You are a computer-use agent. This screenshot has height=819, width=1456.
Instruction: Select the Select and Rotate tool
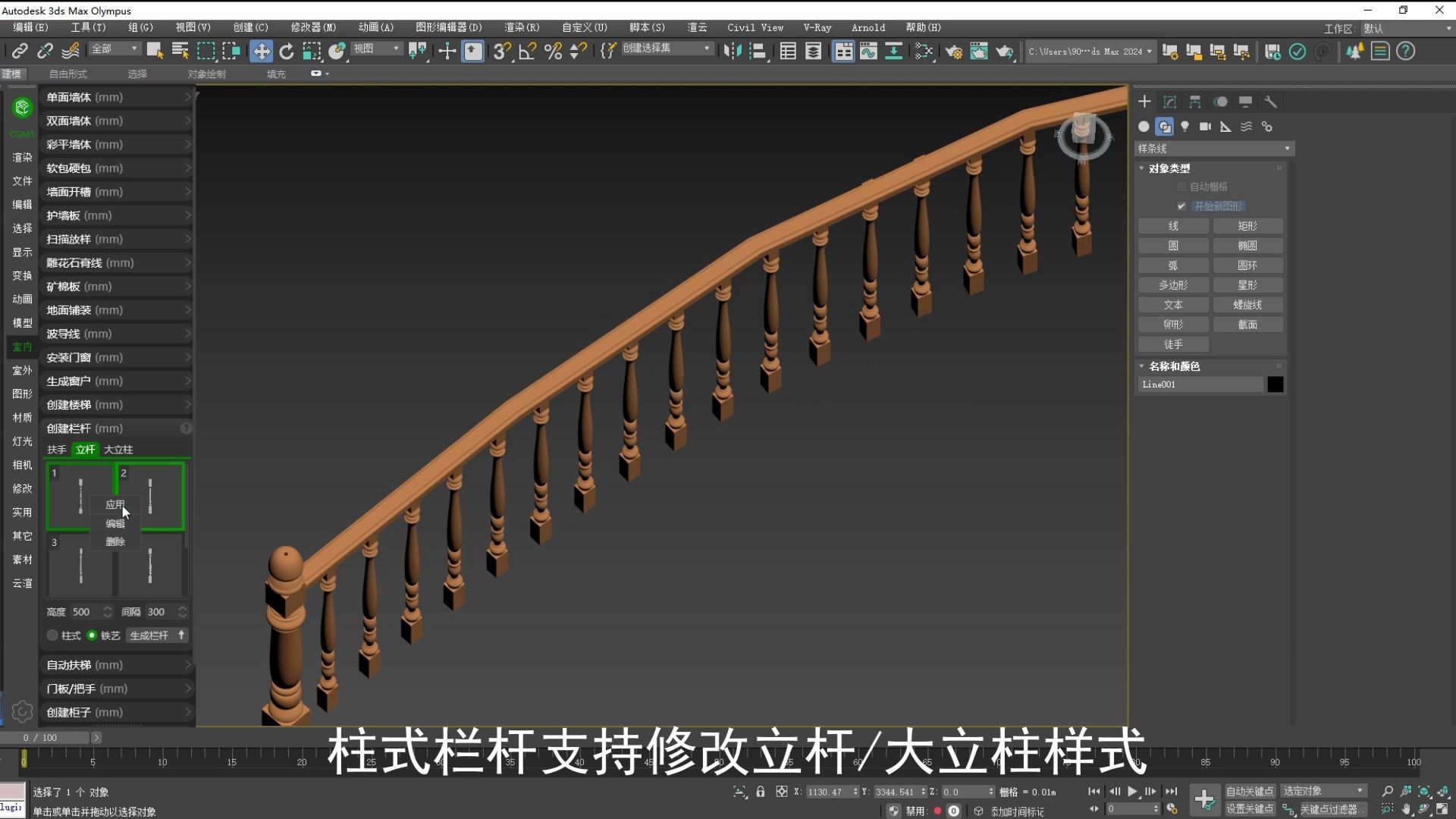click(287, 51)
